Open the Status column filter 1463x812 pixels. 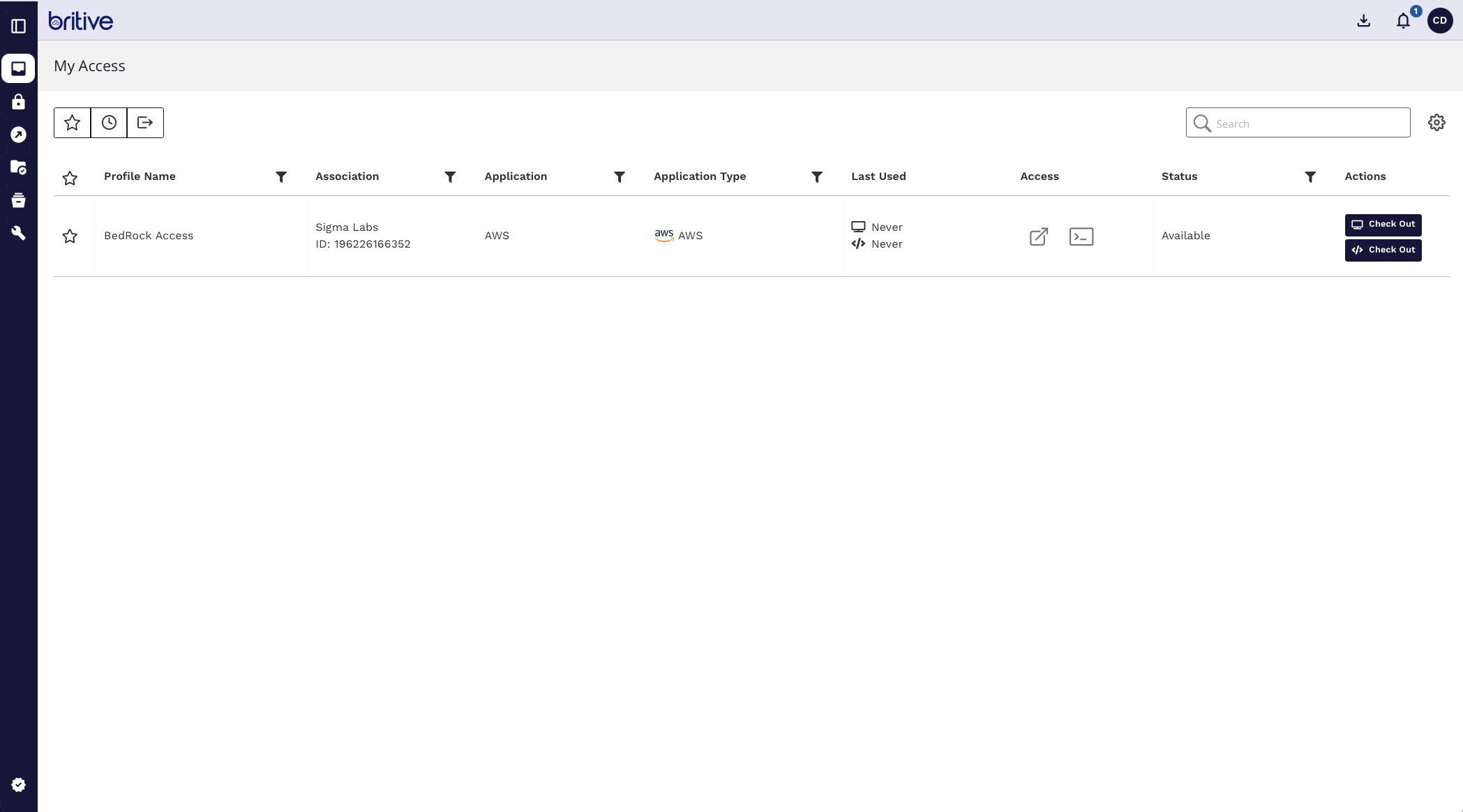[1310, 177]
